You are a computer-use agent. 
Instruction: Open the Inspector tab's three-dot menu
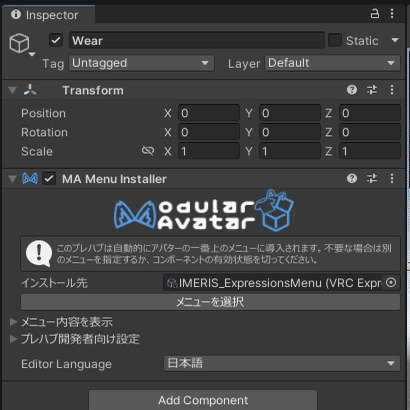(x=392, y=14)
